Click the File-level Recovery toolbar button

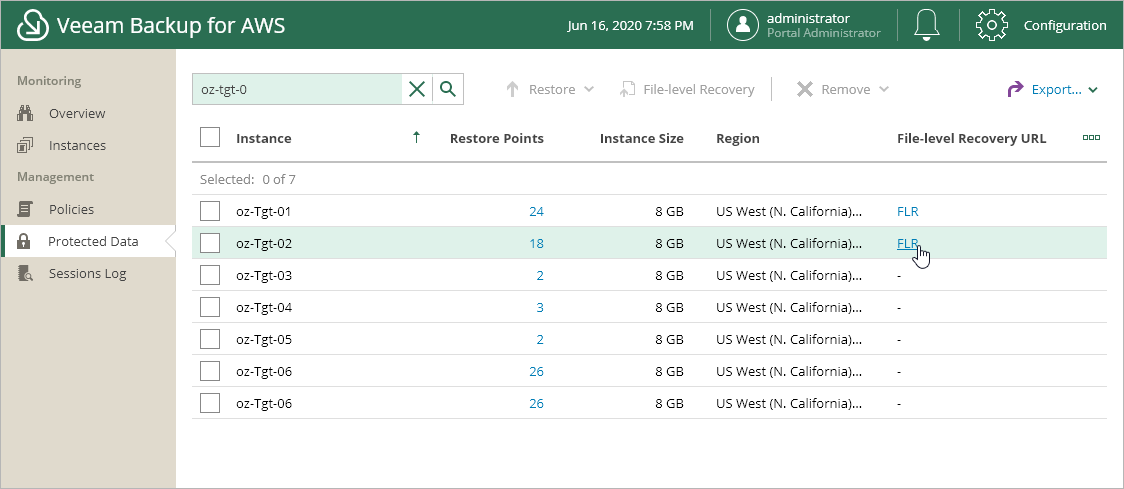pos(687,89)
